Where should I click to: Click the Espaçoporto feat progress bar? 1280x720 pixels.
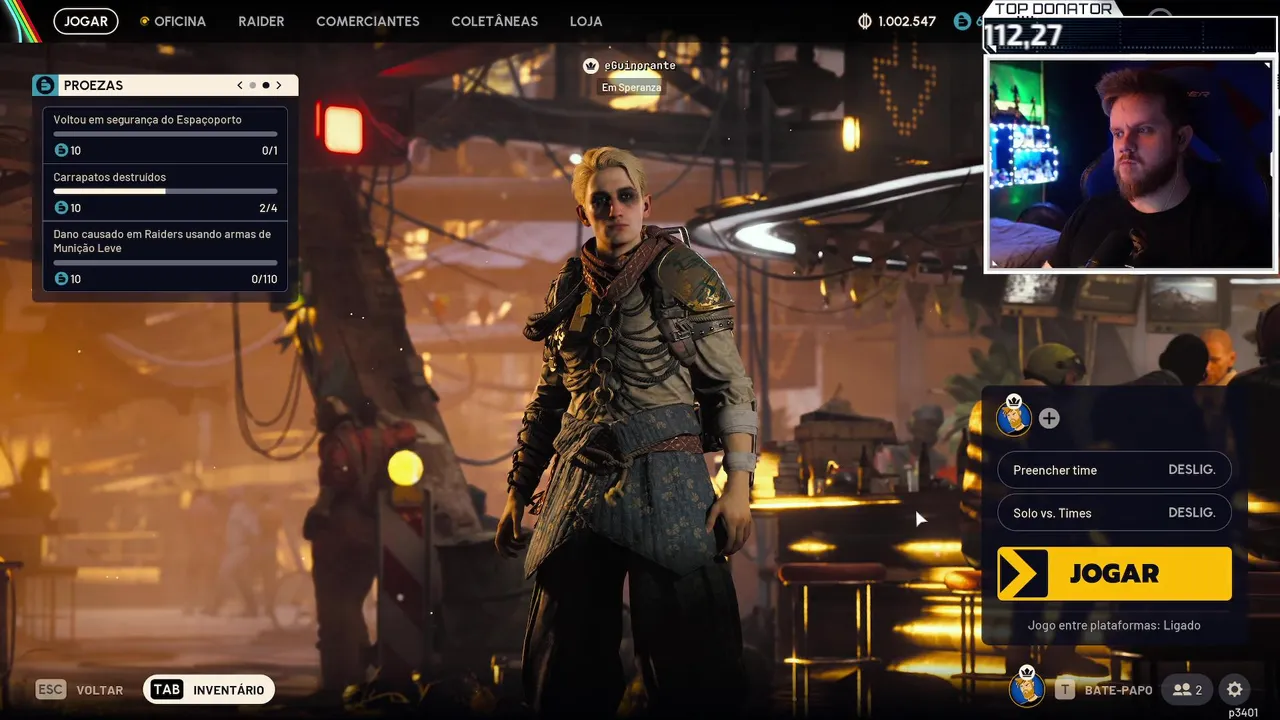tap(165, 133)
